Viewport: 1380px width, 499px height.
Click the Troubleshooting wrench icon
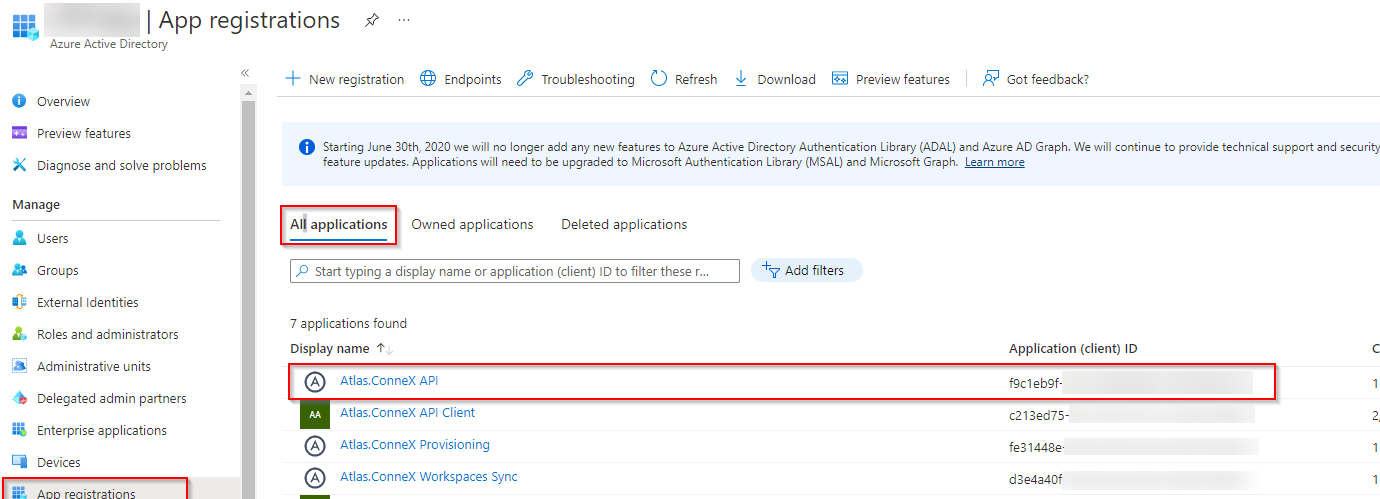(525, 78)
